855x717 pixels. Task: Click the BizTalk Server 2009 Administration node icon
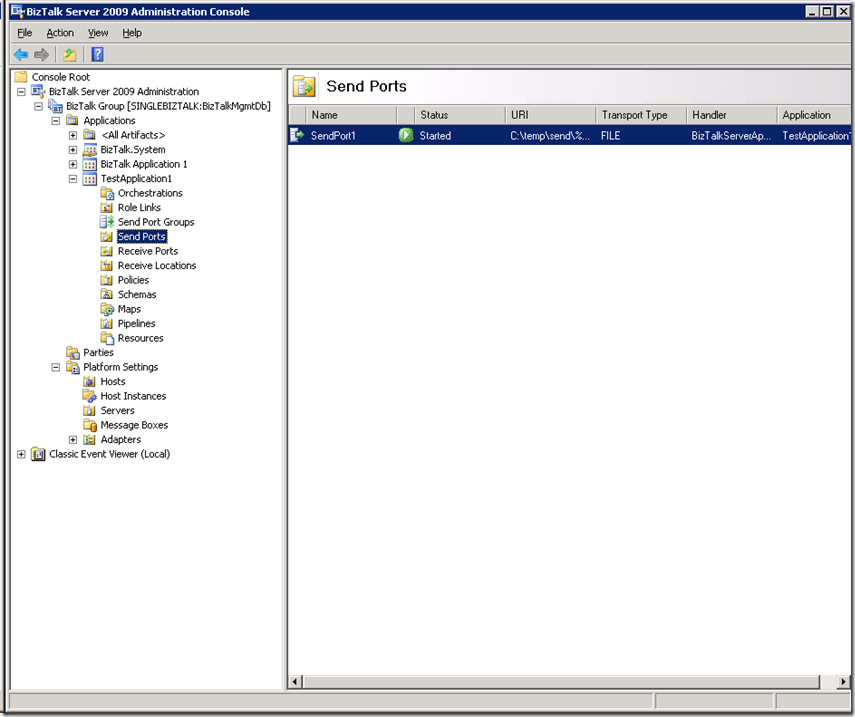pos(38,91)
